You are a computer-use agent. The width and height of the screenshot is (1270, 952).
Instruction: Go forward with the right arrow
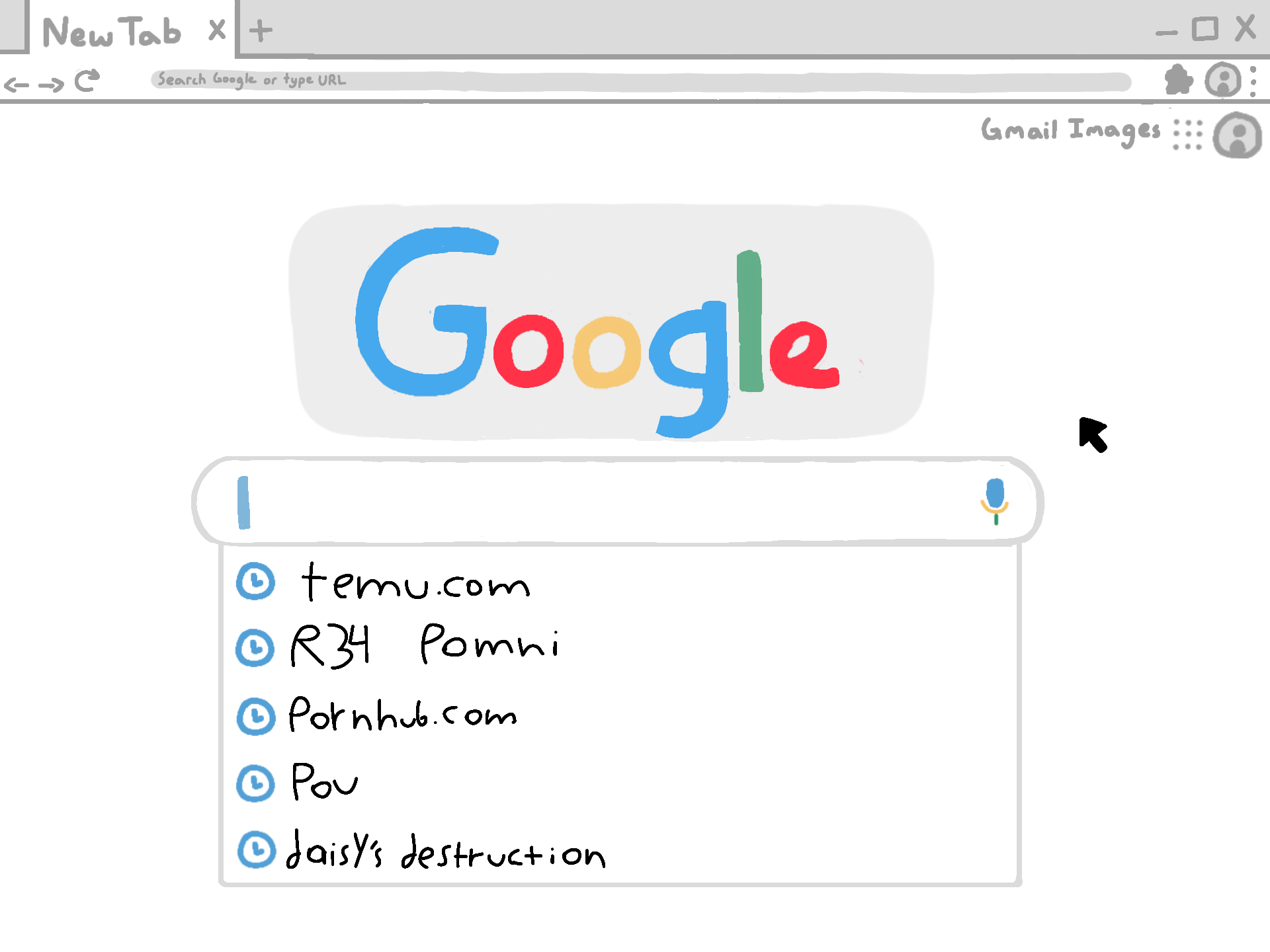(x=51, y=85)
